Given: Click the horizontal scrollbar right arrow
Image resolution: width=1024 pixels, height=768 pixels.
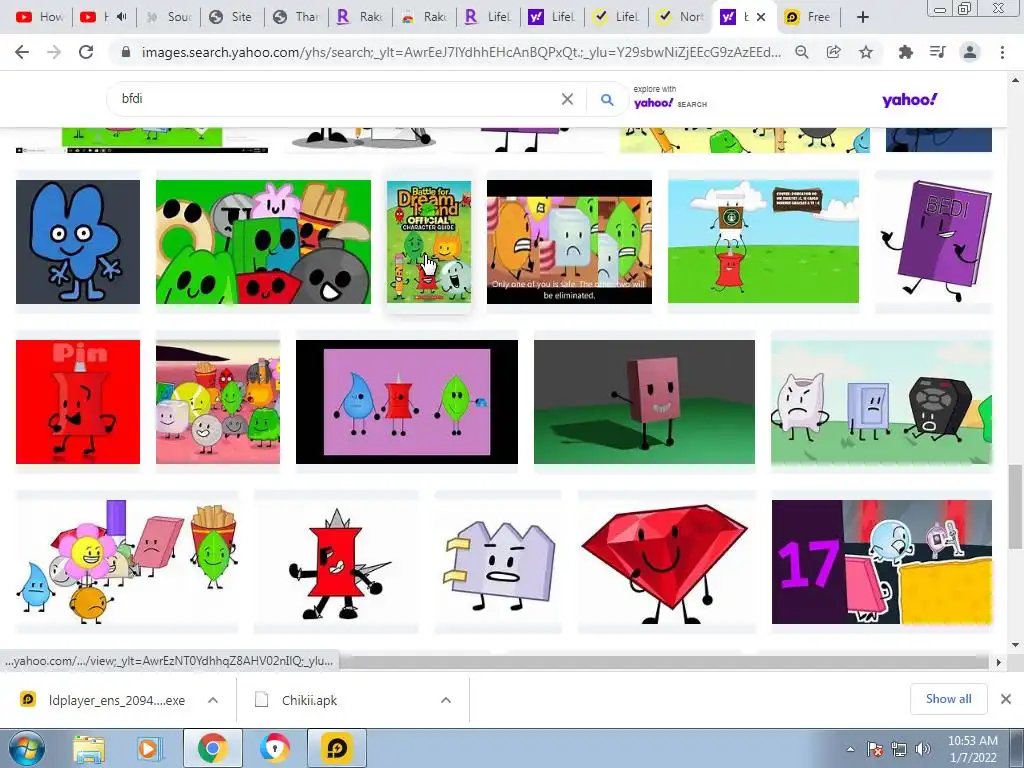Looking at the screenshot, I should pos(999,662).
